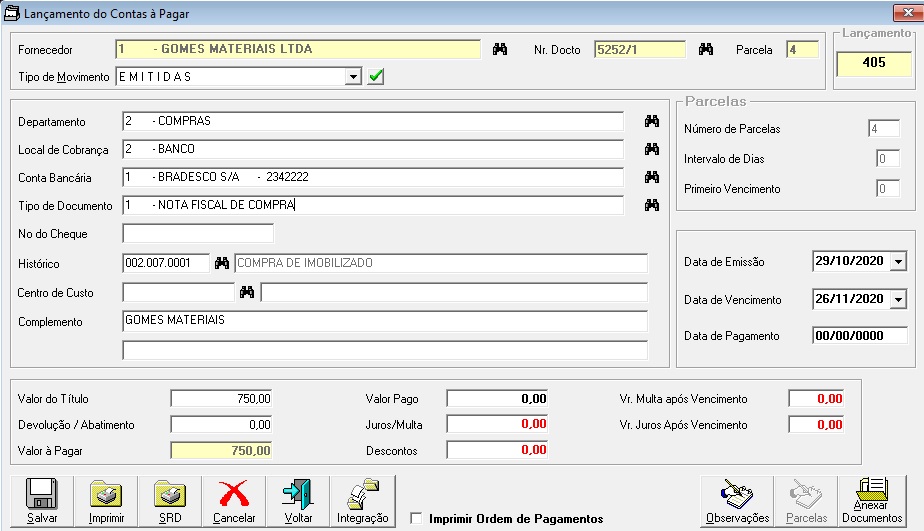Open Data de Emissão date picker arrow

pyautogui.click(x=896, y=262)
